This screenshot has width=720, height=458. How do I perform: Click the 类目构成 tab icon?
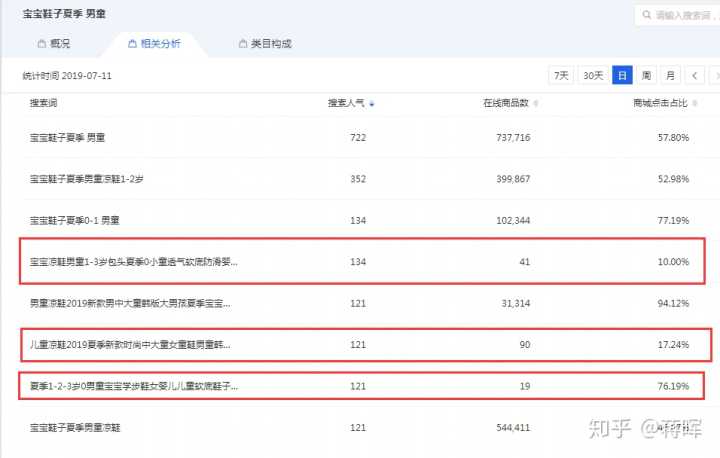pos(243,44)
